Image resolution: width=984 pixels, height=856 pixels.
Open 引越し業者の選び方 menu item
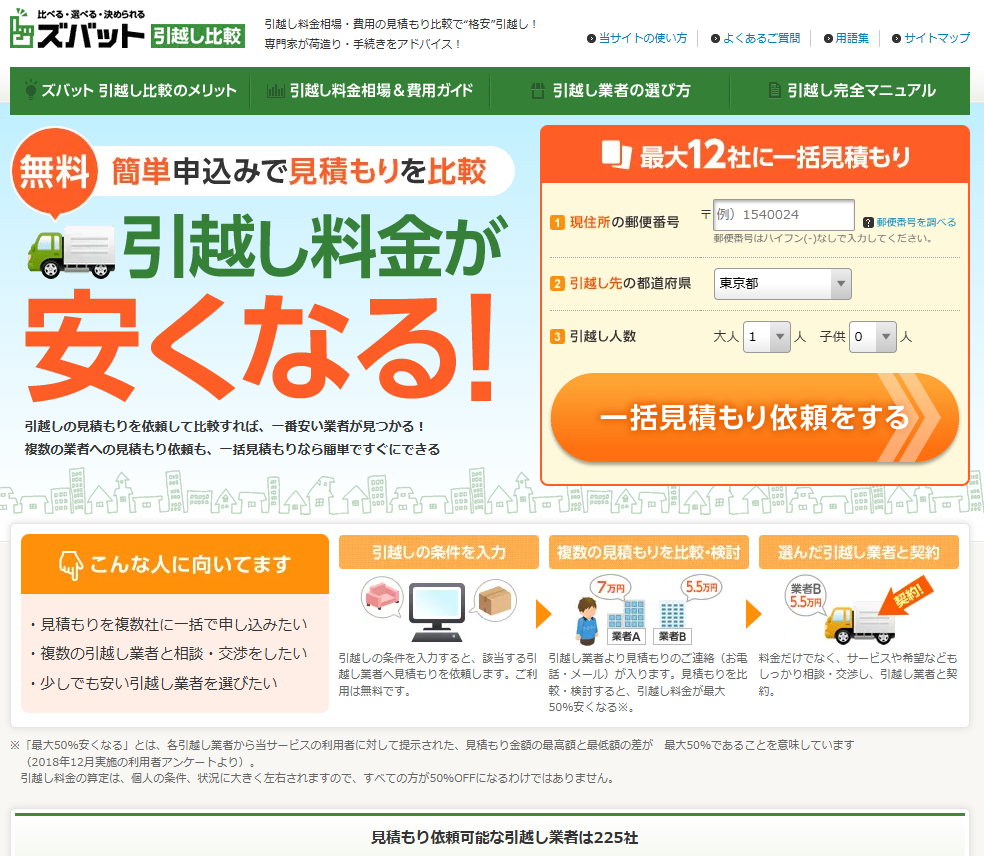[x=610, y=91]
